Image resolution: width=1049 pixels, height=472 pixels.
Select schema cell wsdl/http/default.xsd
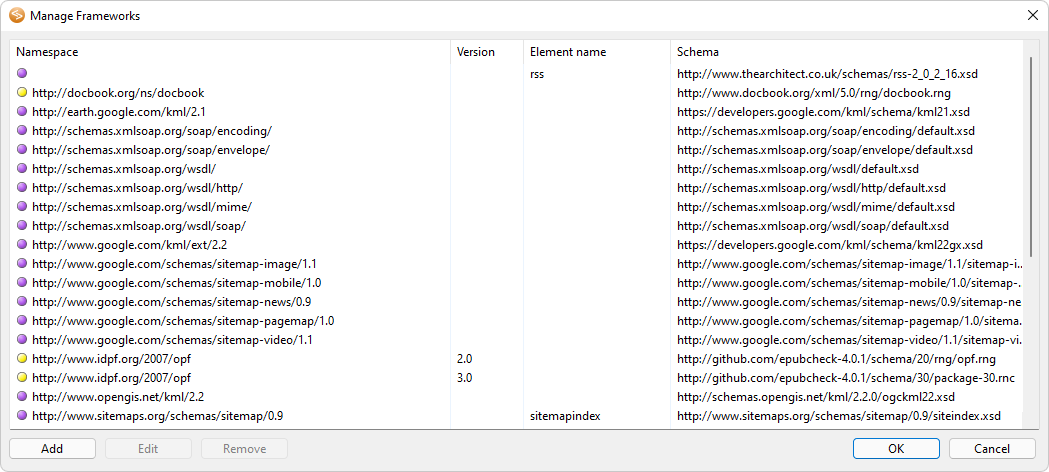click(812, 188)
